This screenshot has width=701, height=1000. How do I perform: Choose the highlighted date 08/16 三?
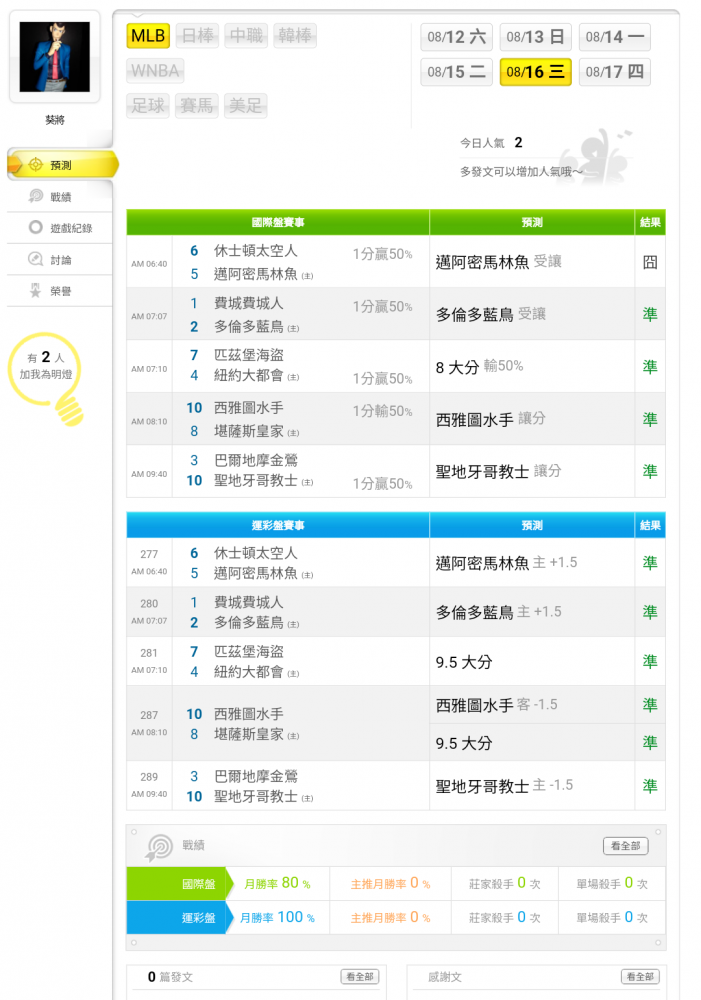535,72
